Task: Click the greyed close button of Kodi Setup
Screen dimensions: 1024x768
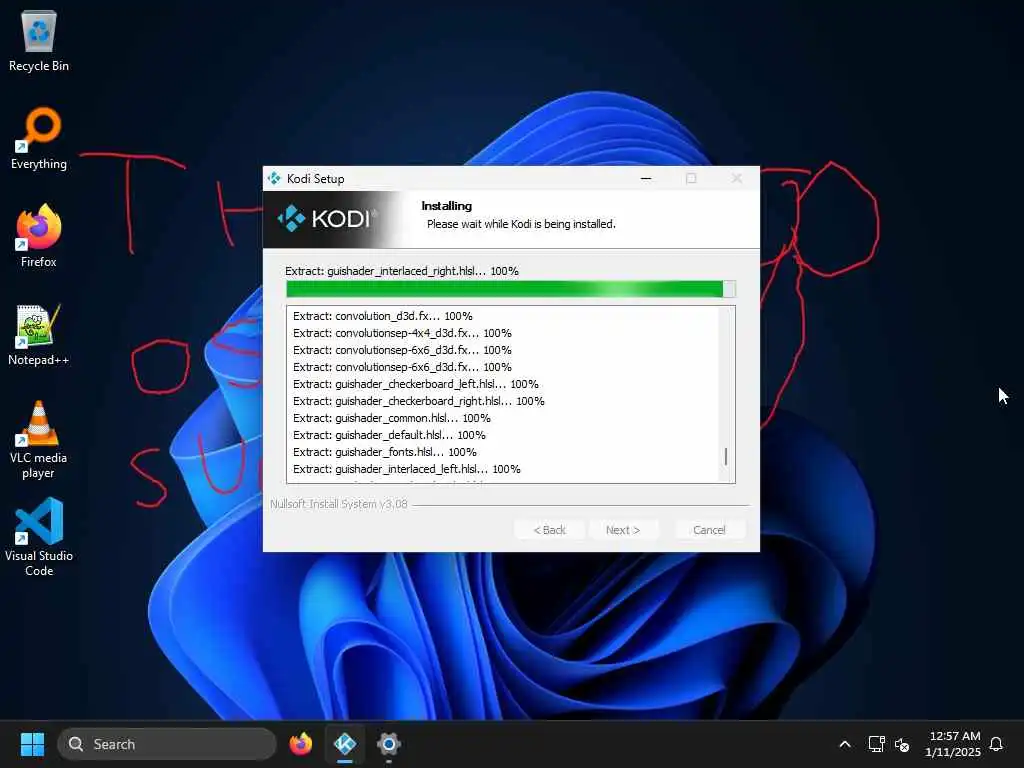Action: 737,178
